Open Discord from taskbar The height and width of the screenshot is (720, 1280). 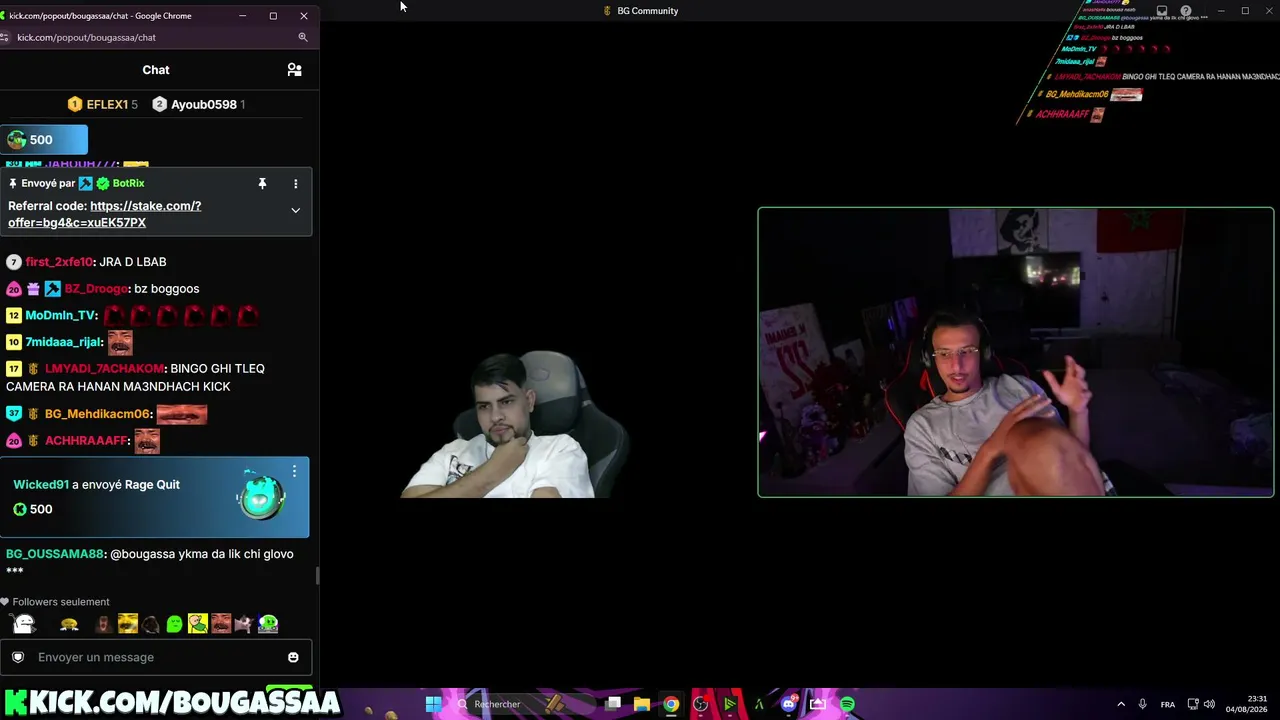[x=788, y=705]
